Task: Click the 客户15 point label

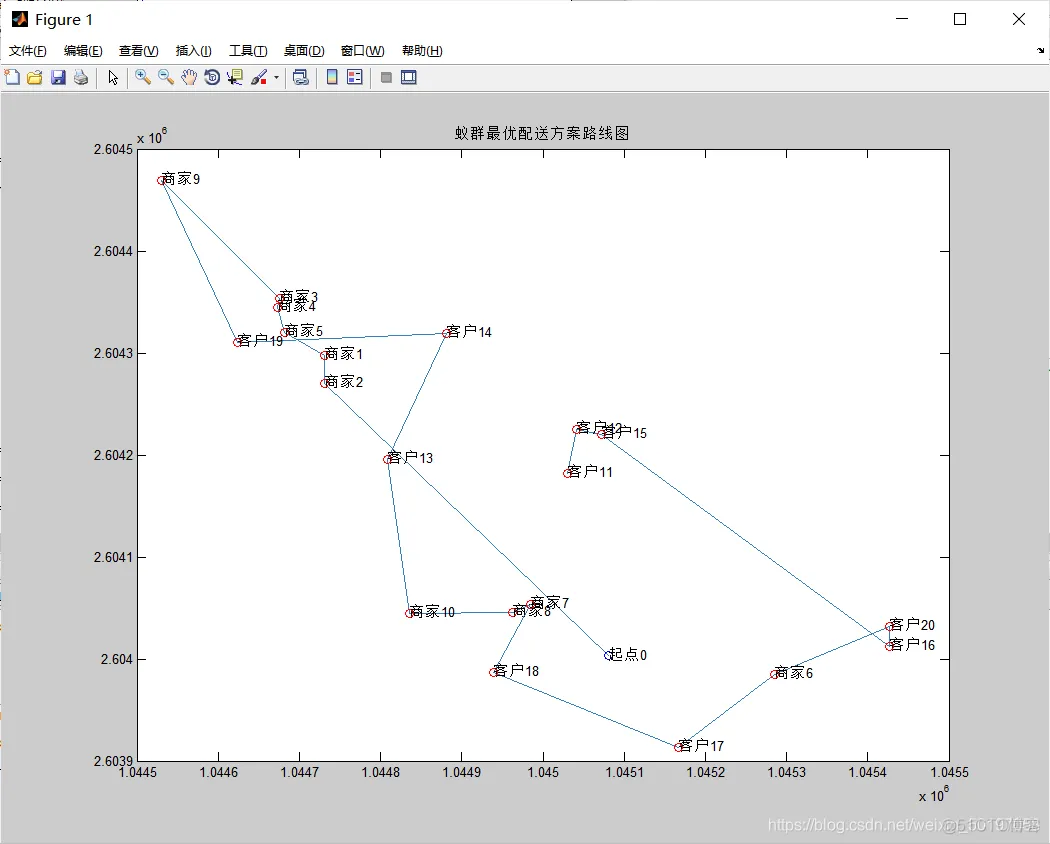Action: click(x=625, y=433)
